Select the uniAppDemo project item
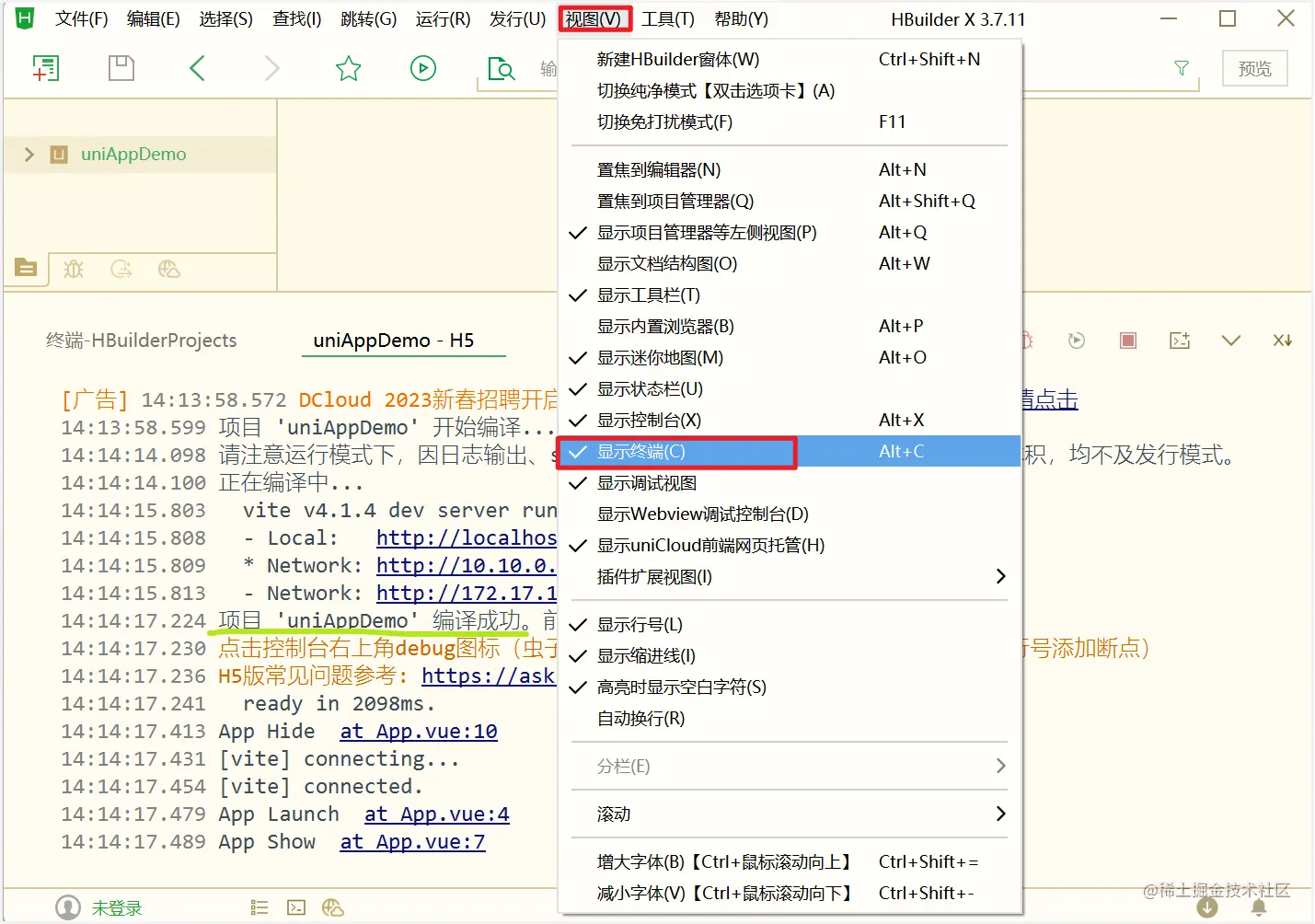This screenshot has height=924, width=1315. tap(133, 154)
